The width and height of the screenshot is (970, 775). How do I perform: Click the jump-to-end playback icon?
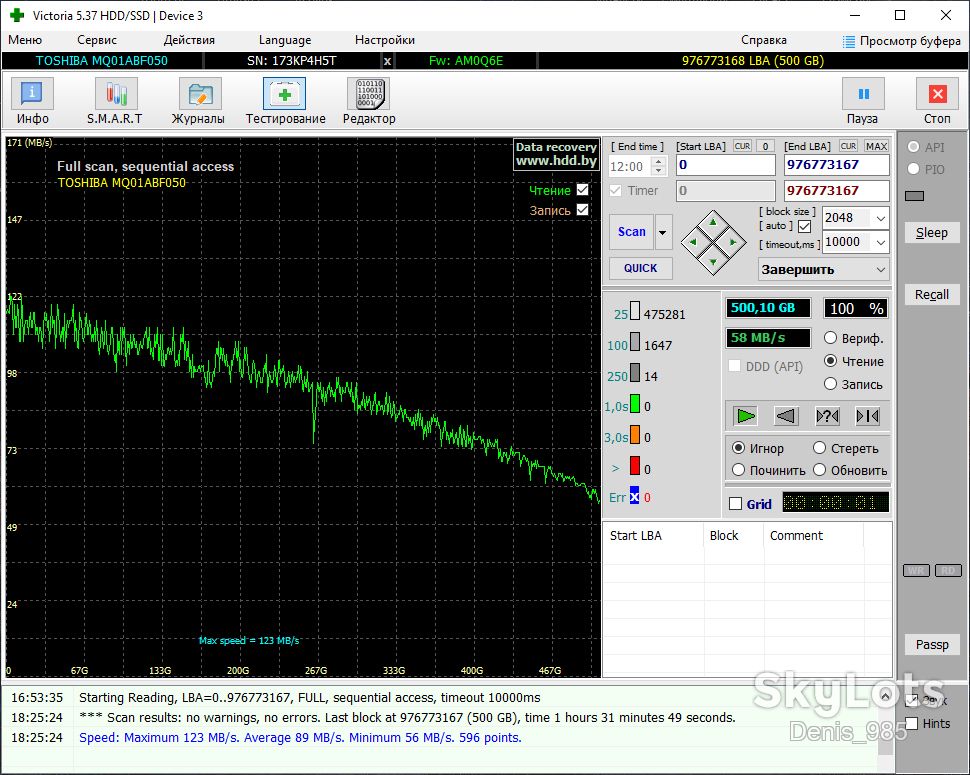point(867,416)
